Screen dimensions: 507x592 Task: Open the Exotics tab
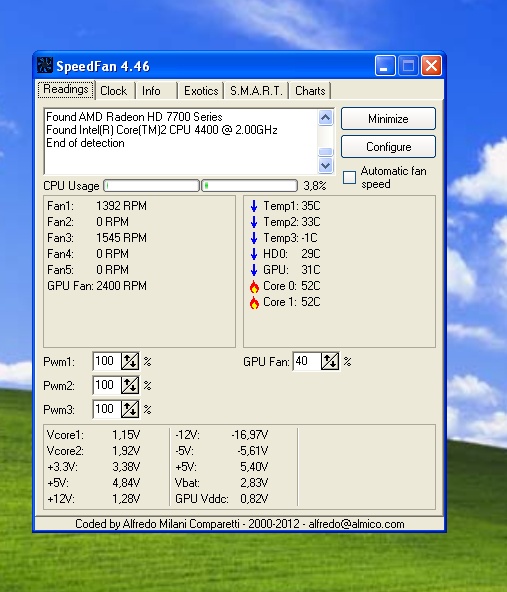[x=201, y=91]
